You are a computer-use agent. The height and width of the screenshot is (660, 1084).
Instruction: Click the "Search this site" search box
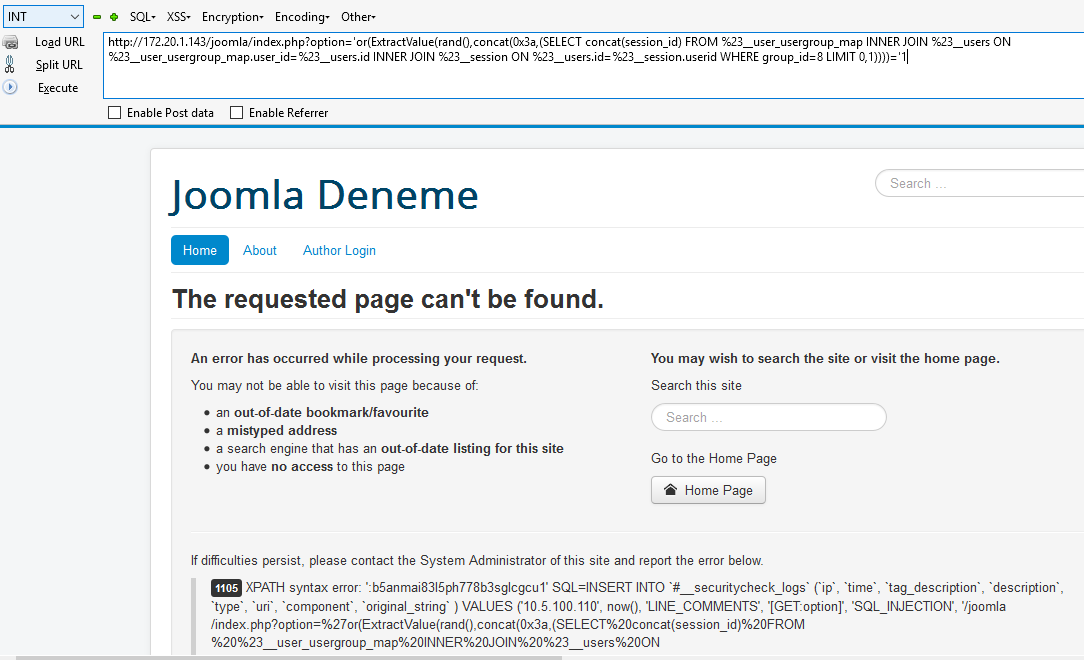tap(769, 417)
